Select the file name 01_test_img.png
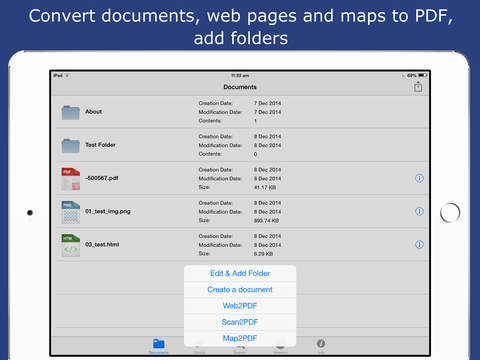480x360 pixels. [108, 211]
